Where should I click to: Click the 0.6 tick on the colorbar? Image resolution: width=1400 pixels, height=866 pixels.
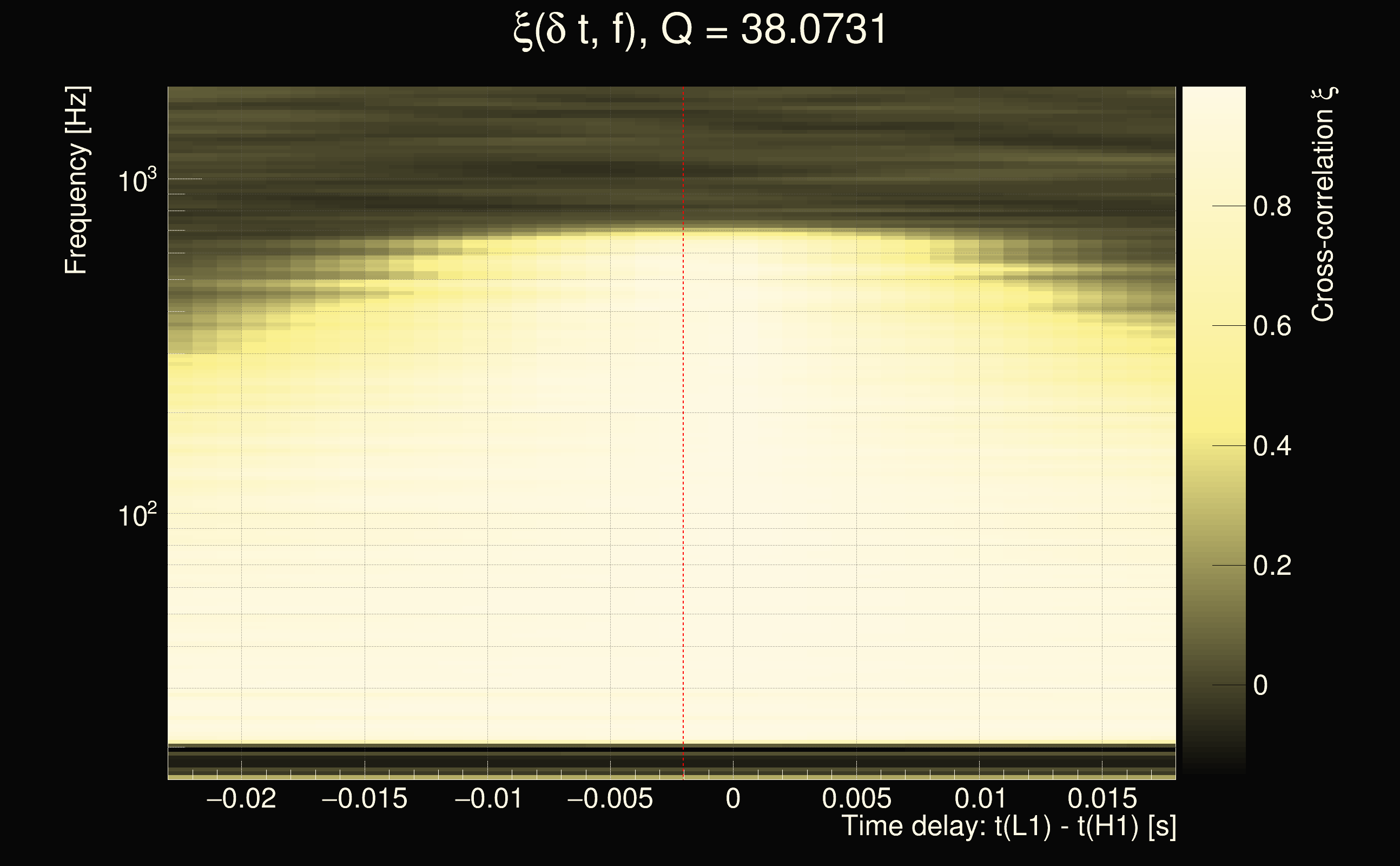(x=1272, y=326)
